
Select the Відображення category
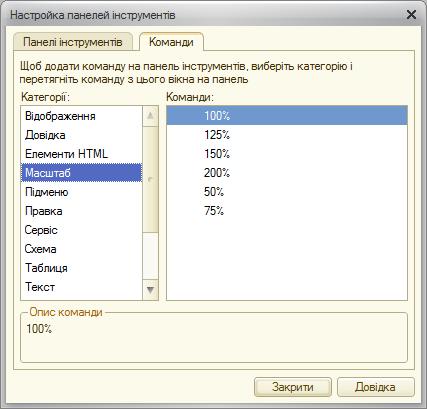pyautogui.click(x=81, y=116)
